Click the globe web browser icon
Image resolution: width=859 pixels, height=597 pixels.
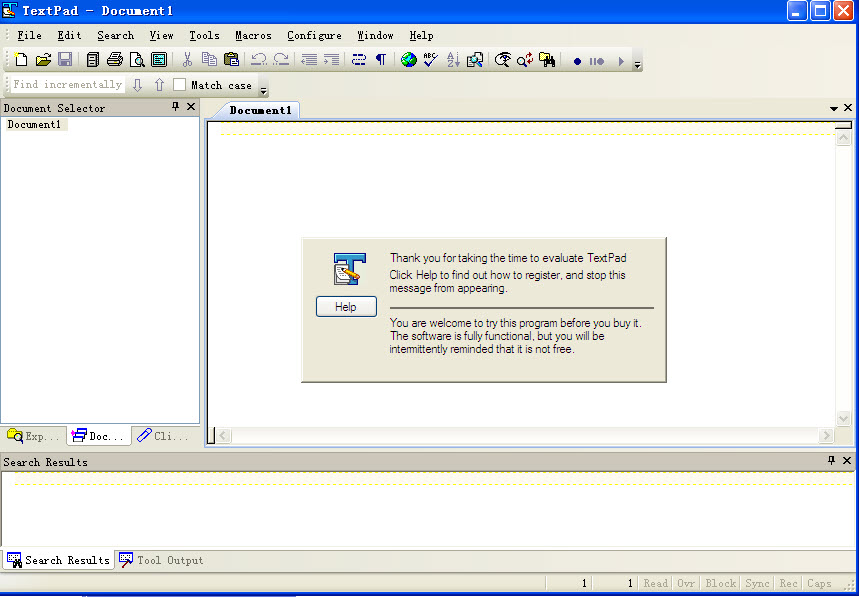point(409,59)
